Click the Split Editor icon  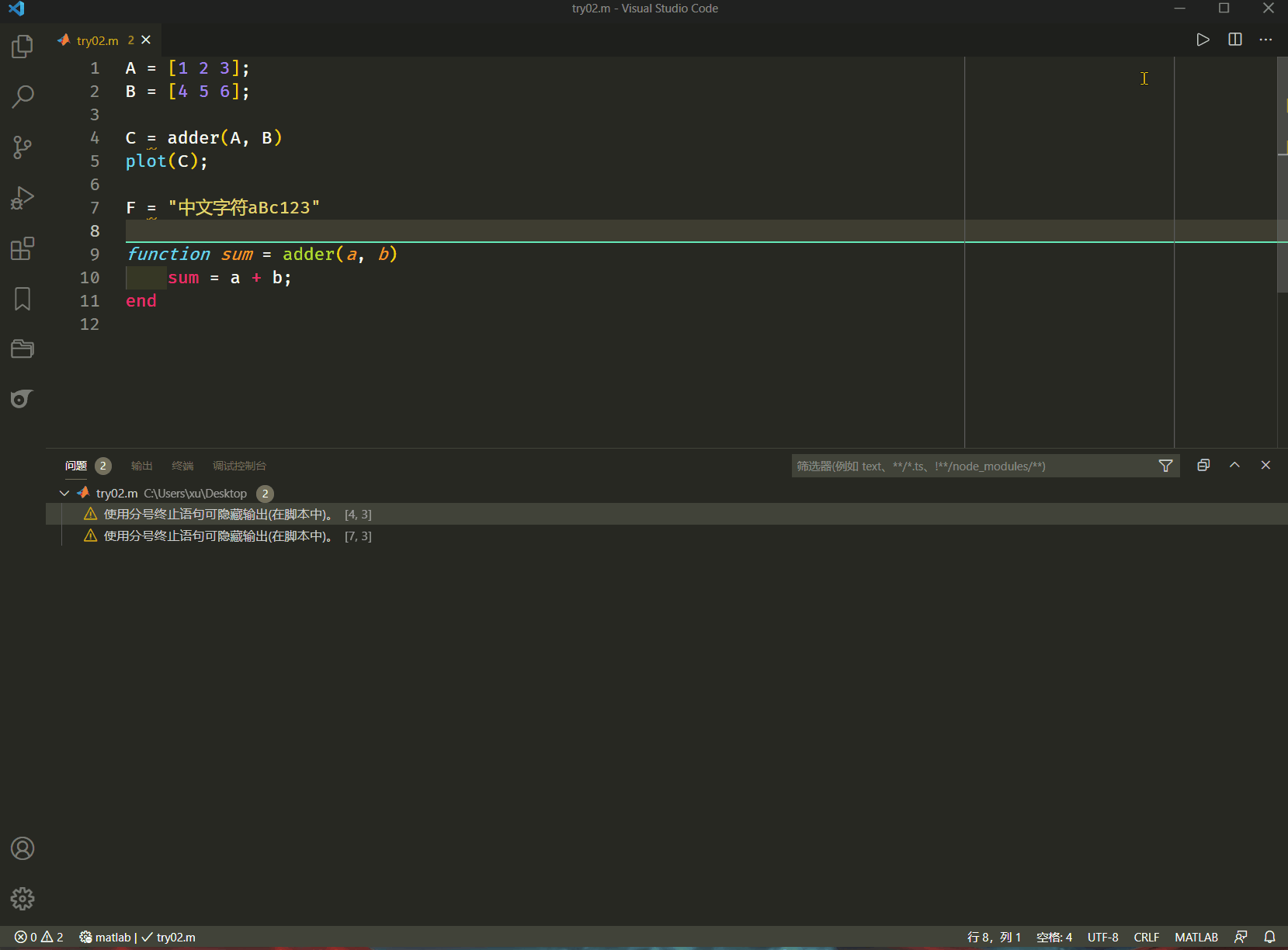(1235, 40)
